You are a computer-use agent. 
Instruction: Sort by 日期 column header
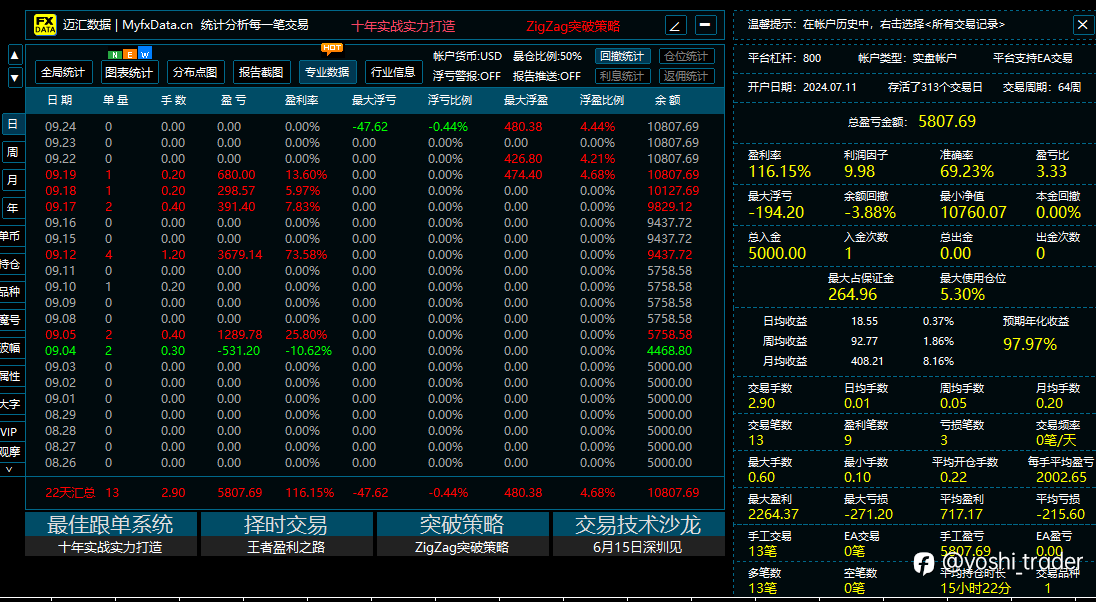(x=60, y=100)
